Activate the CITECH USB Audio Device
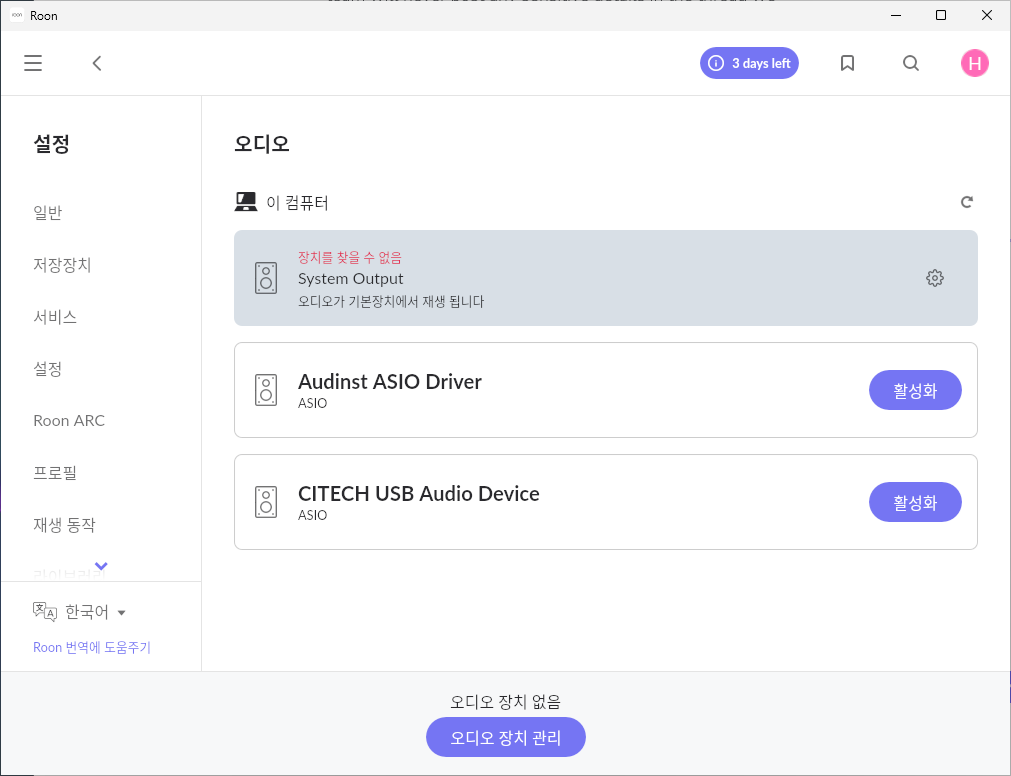Image resolution: width=1011 pixels, height=776 pixels. click(914, 502)
